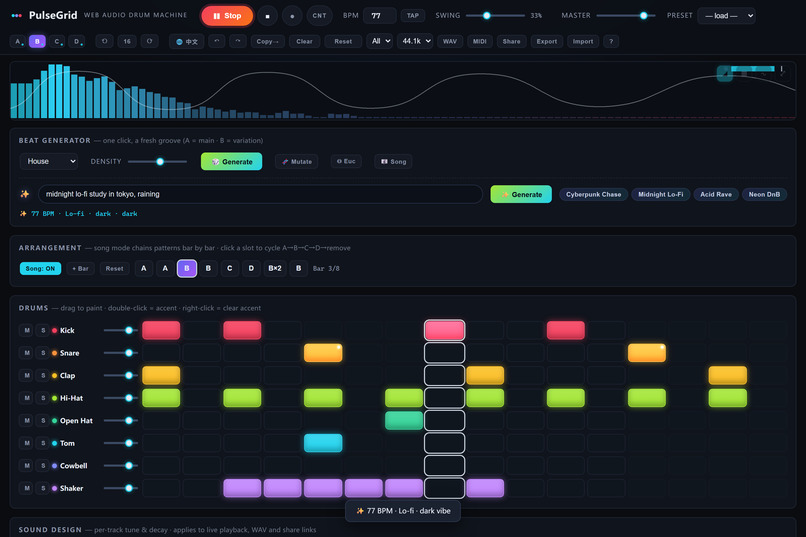This screenshot has width=806, height=537.
Task: Adjust the Master volume slider
Action: pyautogui.click(x=626, y=16)
